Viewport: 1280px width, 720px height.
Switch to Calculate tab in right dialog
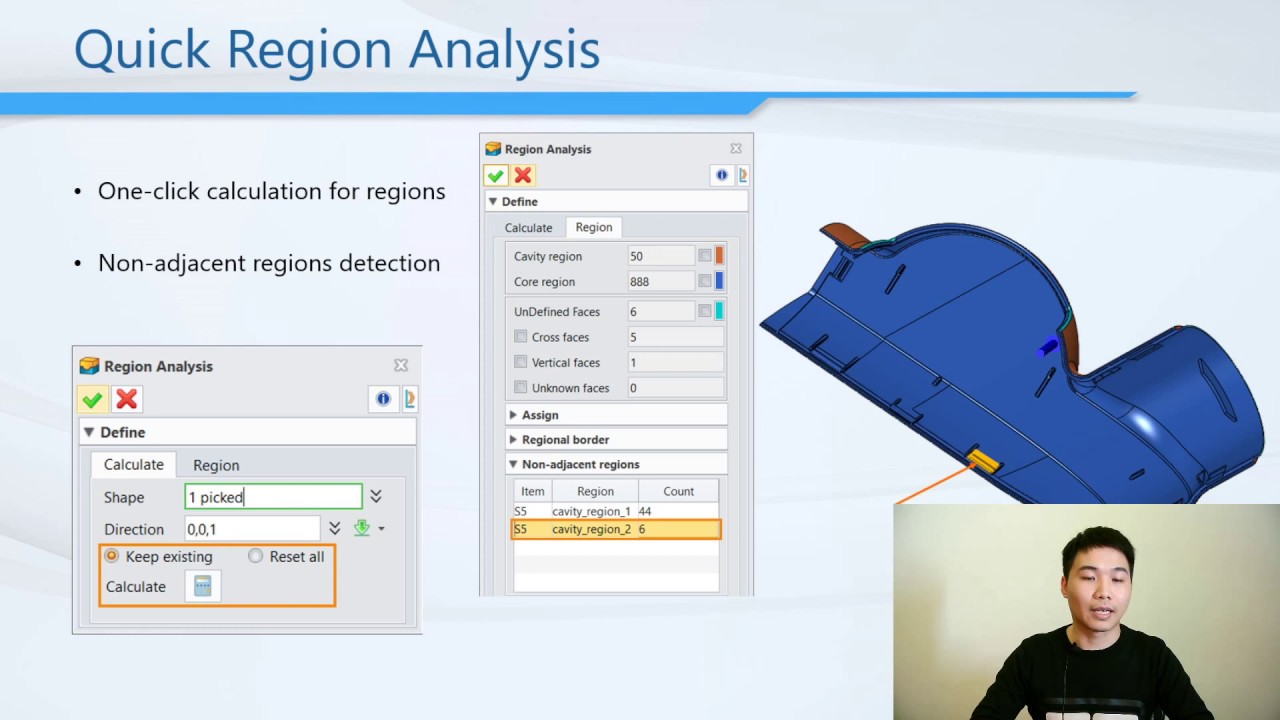(x=528, y=228)
